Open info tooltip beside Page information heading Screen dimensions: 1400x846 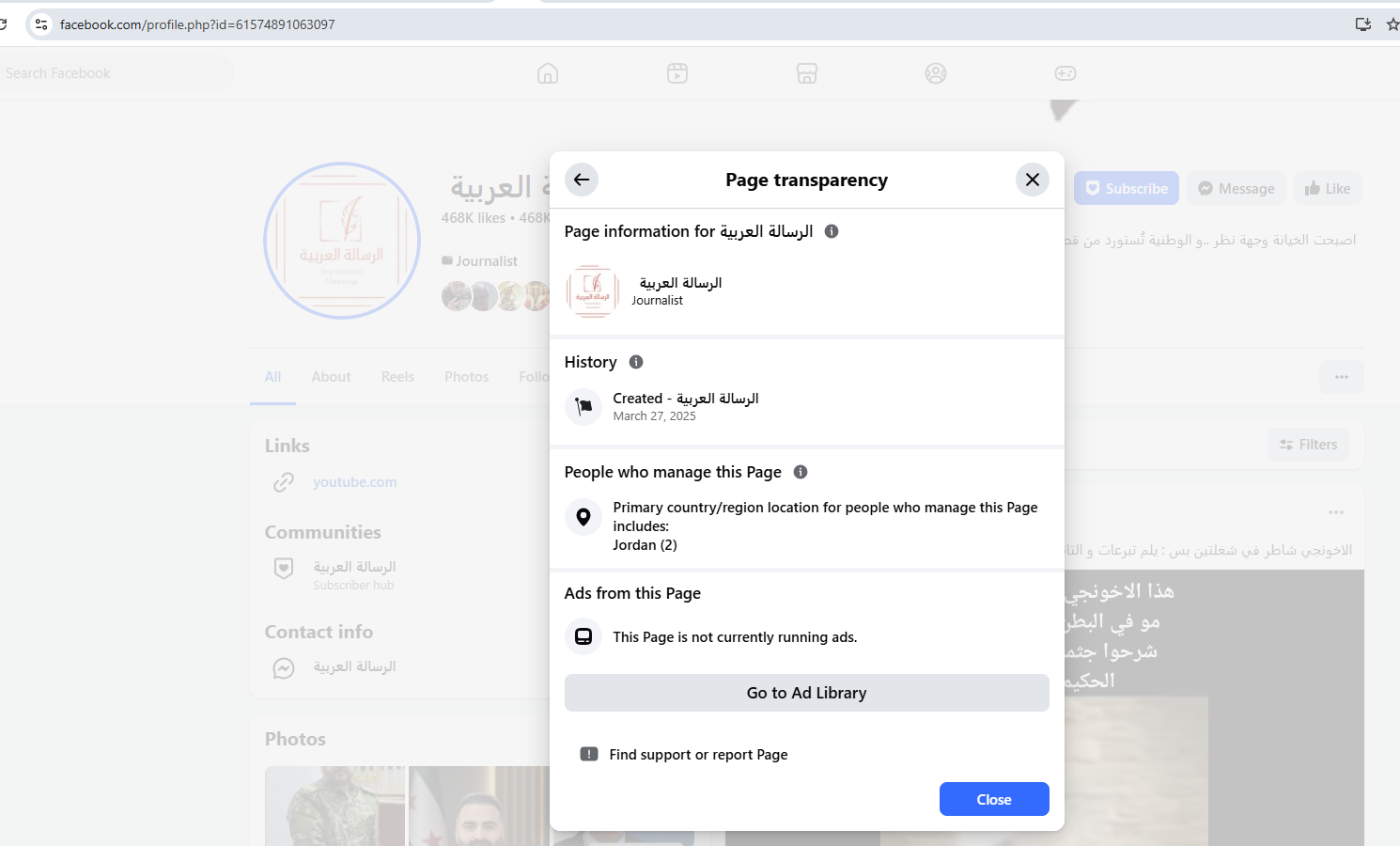tap(832, 231)
